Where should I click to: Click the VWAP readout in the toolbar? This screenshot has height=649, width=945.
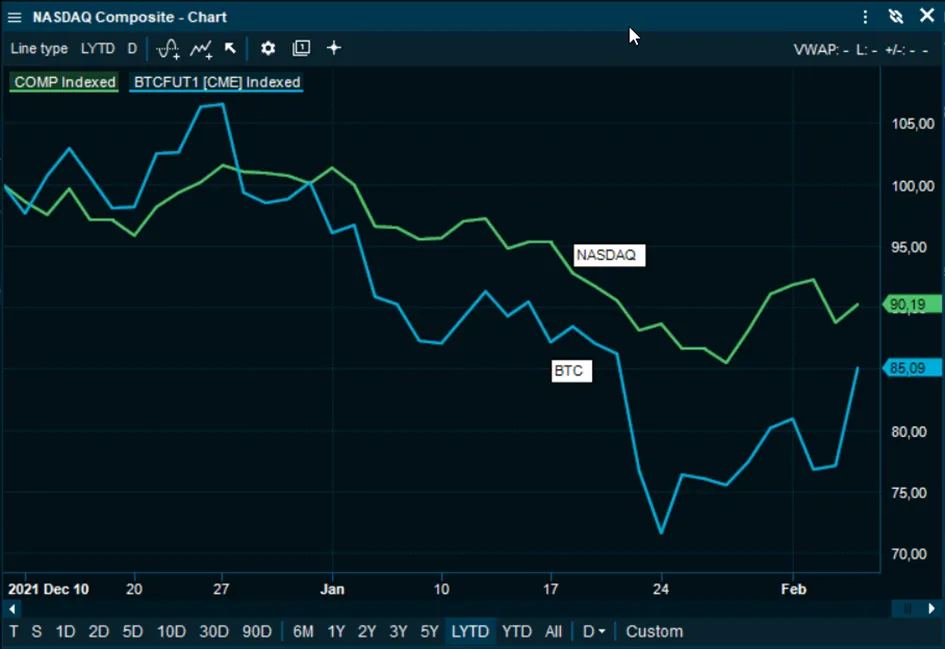[821, 50]
